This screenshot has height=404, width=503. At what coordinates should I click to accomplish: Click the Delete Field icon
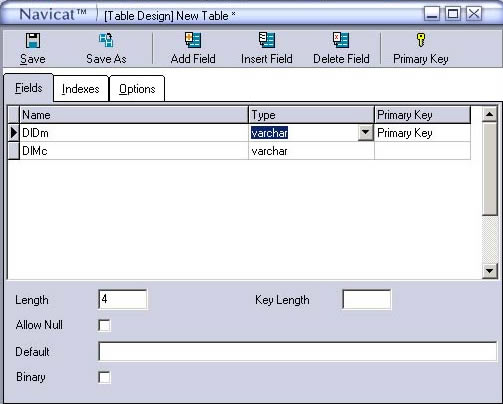(341, 40)
